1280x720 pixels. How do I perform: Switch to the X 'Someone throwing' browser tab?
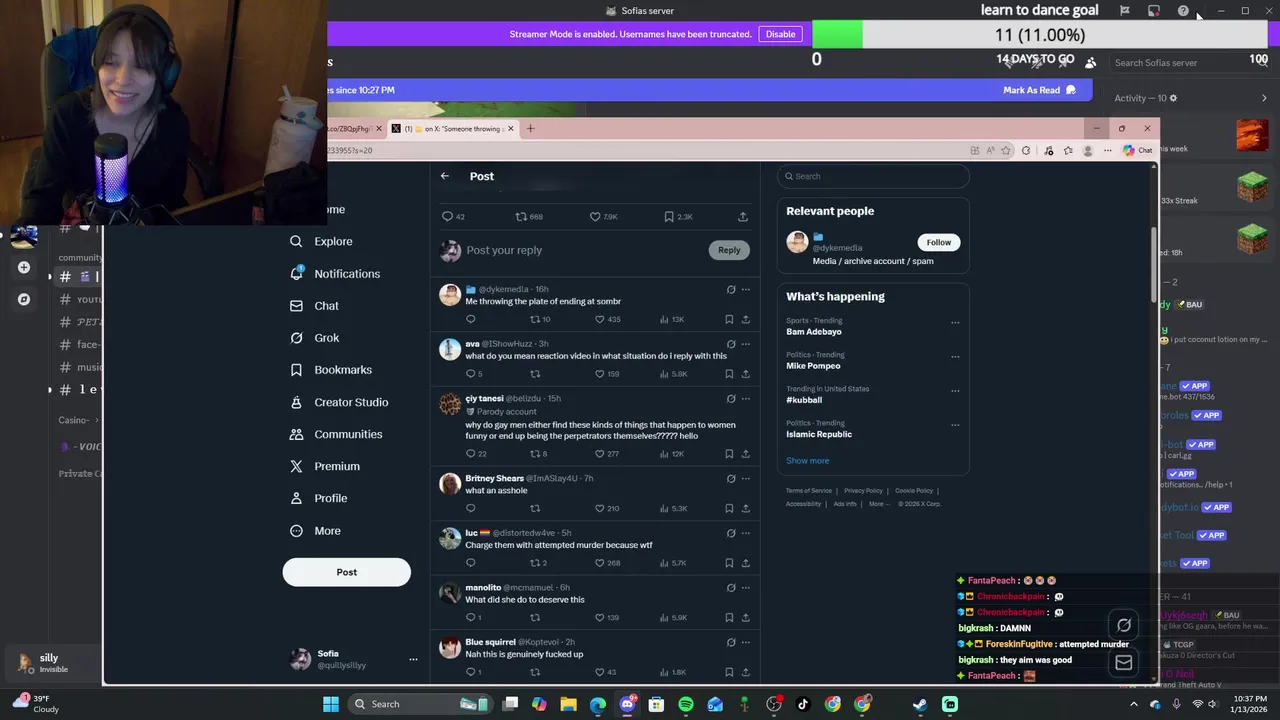(453, 128)
